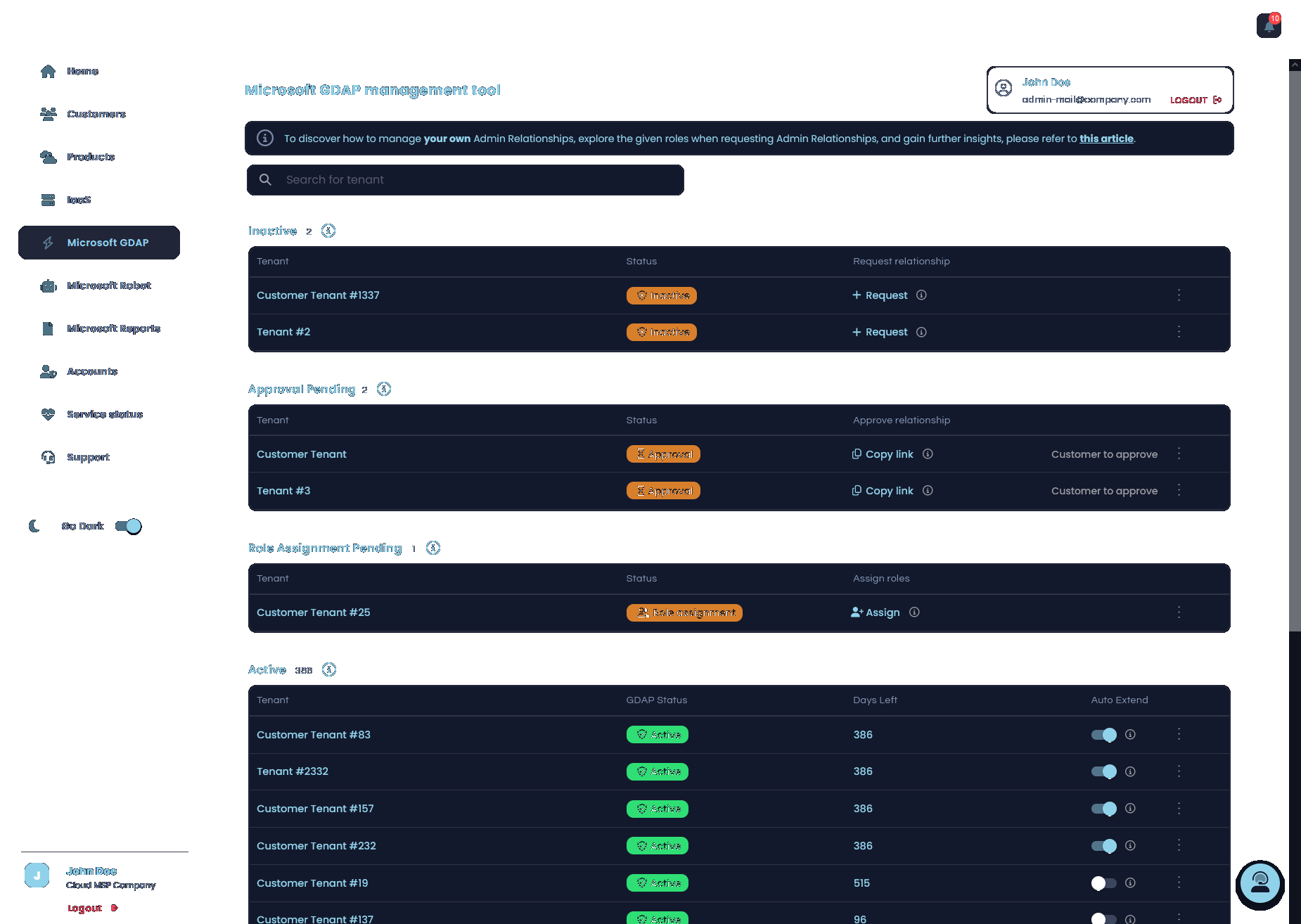Open options menu for Customer Tenant #83

[x=1179, y=734]
